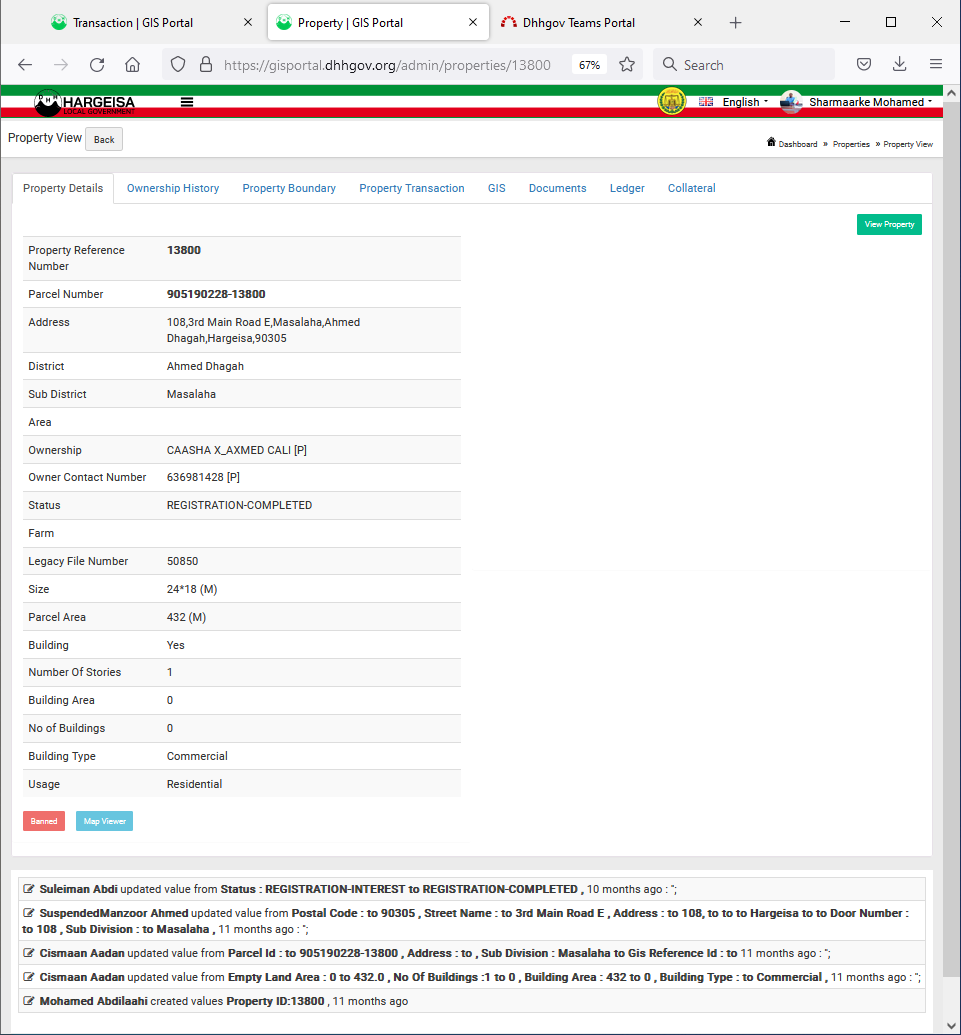Open the tracking protection shield icon
Screen dimensions: 961x1035
tap(178, 65)
